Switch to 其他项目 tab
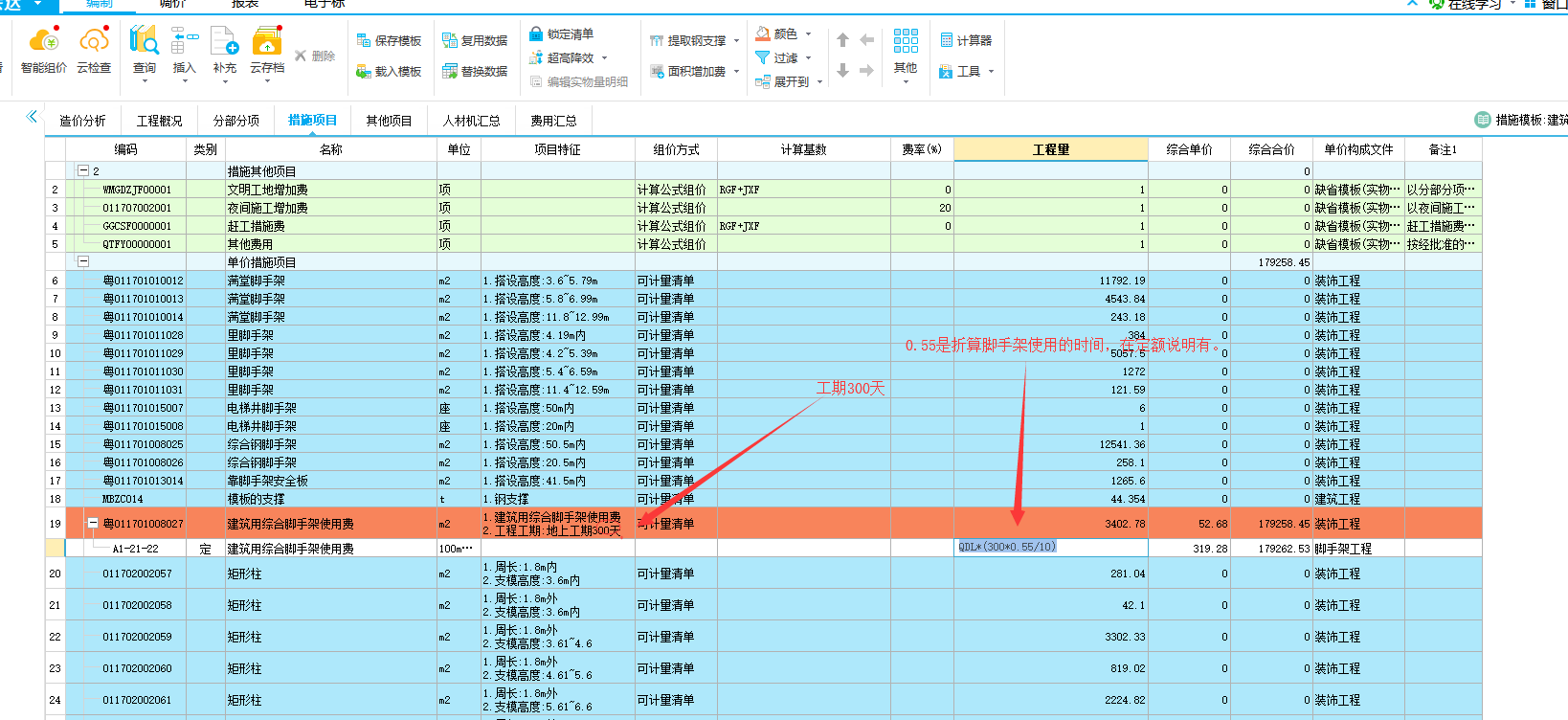The width and height of the screenshot is (1568, 720). tap(389, 121)
